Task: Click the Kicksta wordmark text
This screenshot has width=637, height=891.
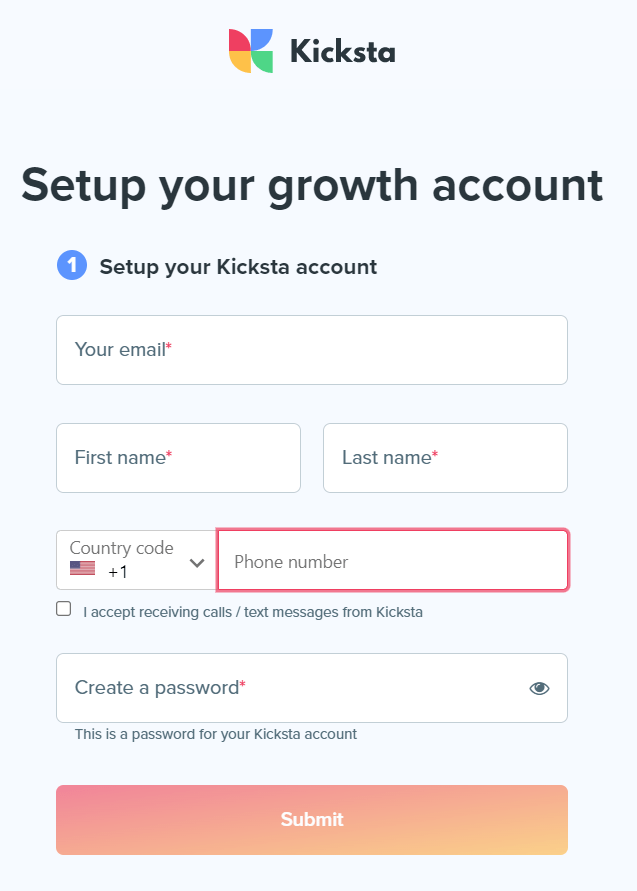Action: tap(343, 52)
